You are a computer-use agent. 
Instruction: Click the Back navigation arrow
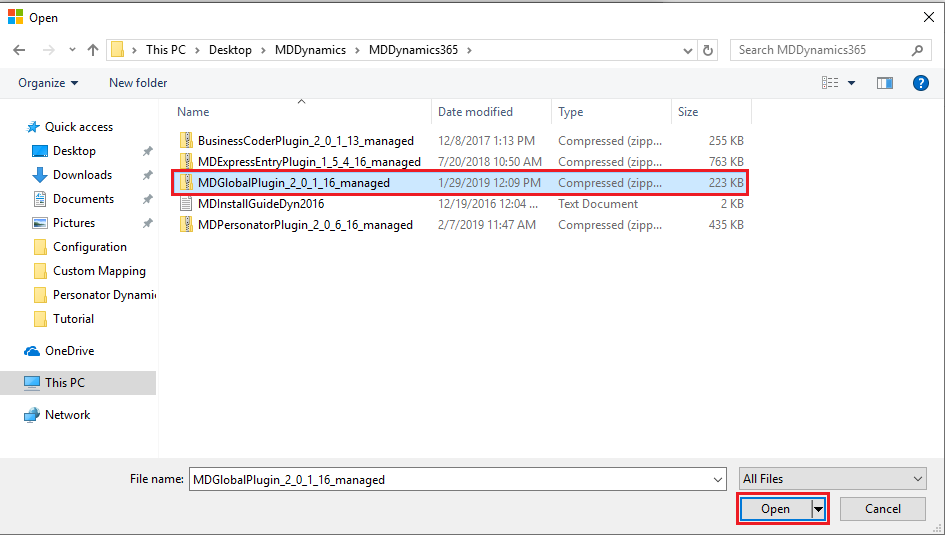point(19,50)
